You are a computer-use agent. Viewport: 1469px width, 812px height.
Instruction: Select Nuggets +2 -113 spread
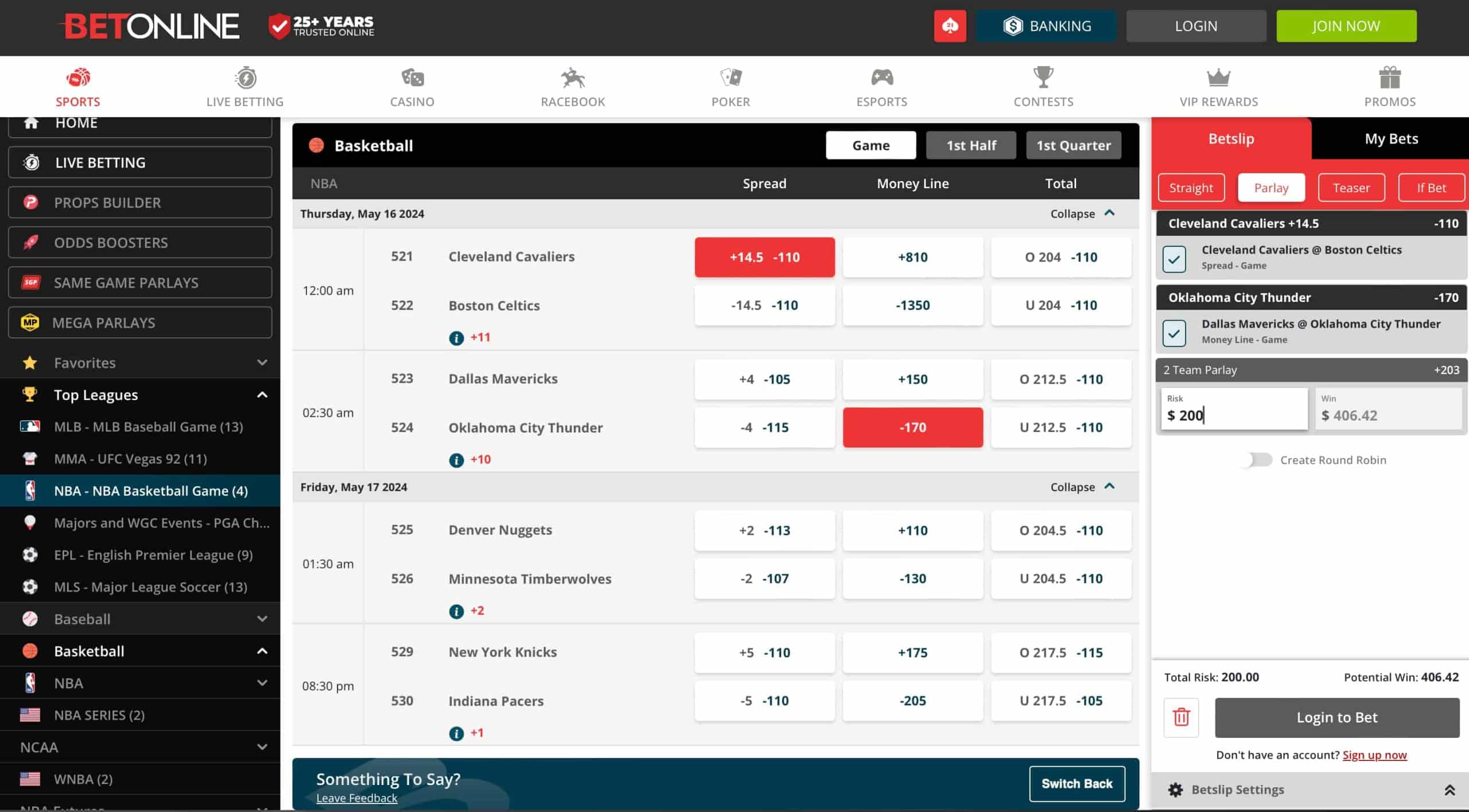(x=764, y=530)
